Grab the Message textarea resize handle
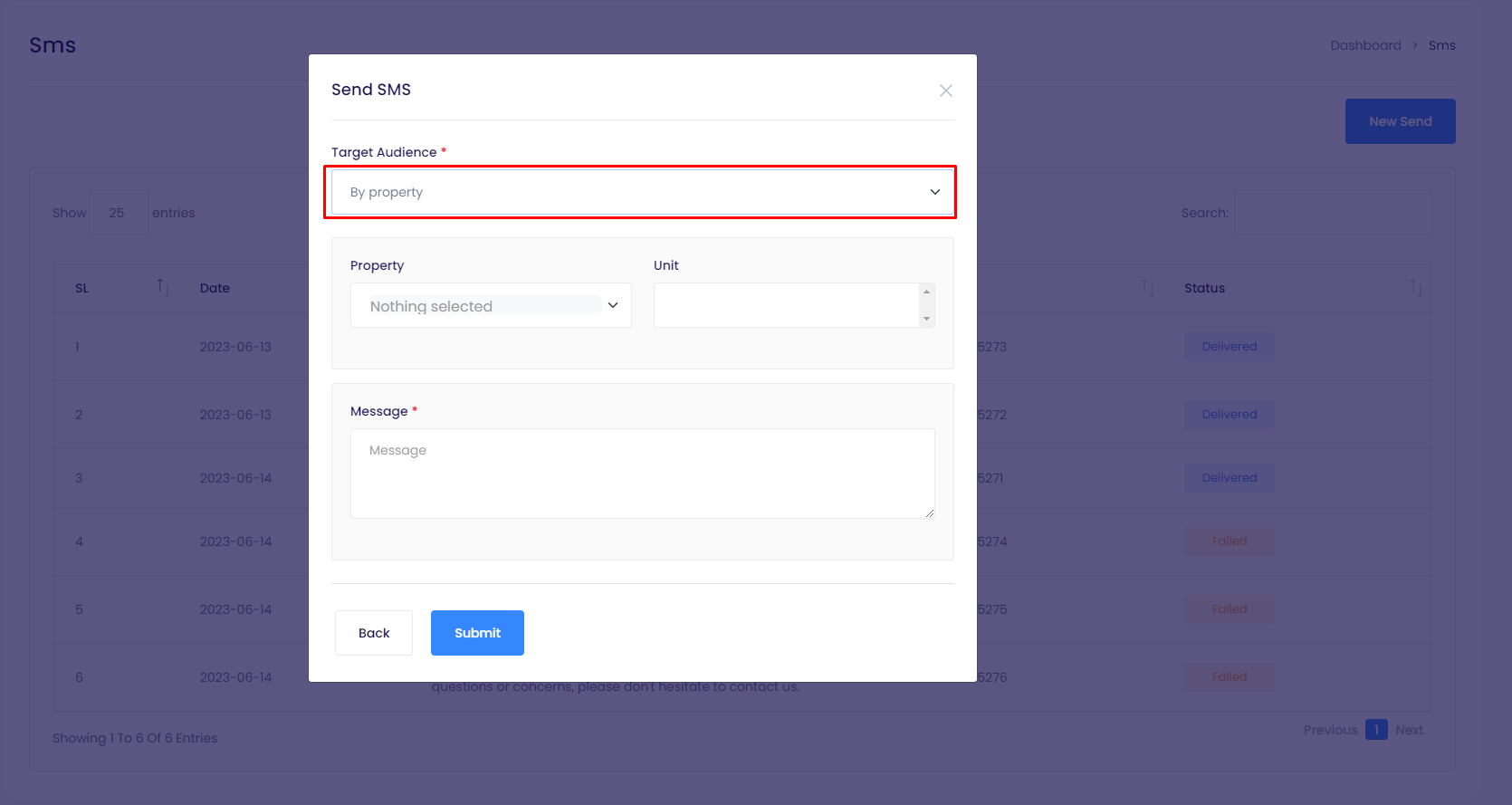This screenshot has height=805, width=1512. point(929,513)
